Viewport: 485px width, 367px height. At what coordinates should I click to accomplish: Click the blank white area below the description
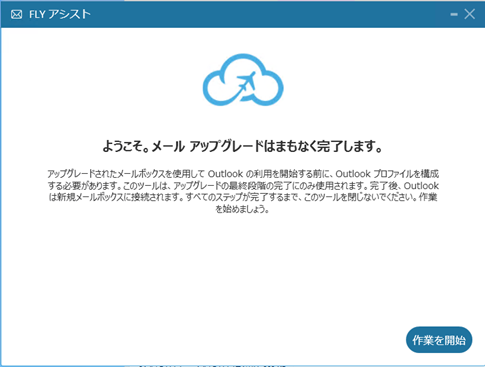pos(243,267)
